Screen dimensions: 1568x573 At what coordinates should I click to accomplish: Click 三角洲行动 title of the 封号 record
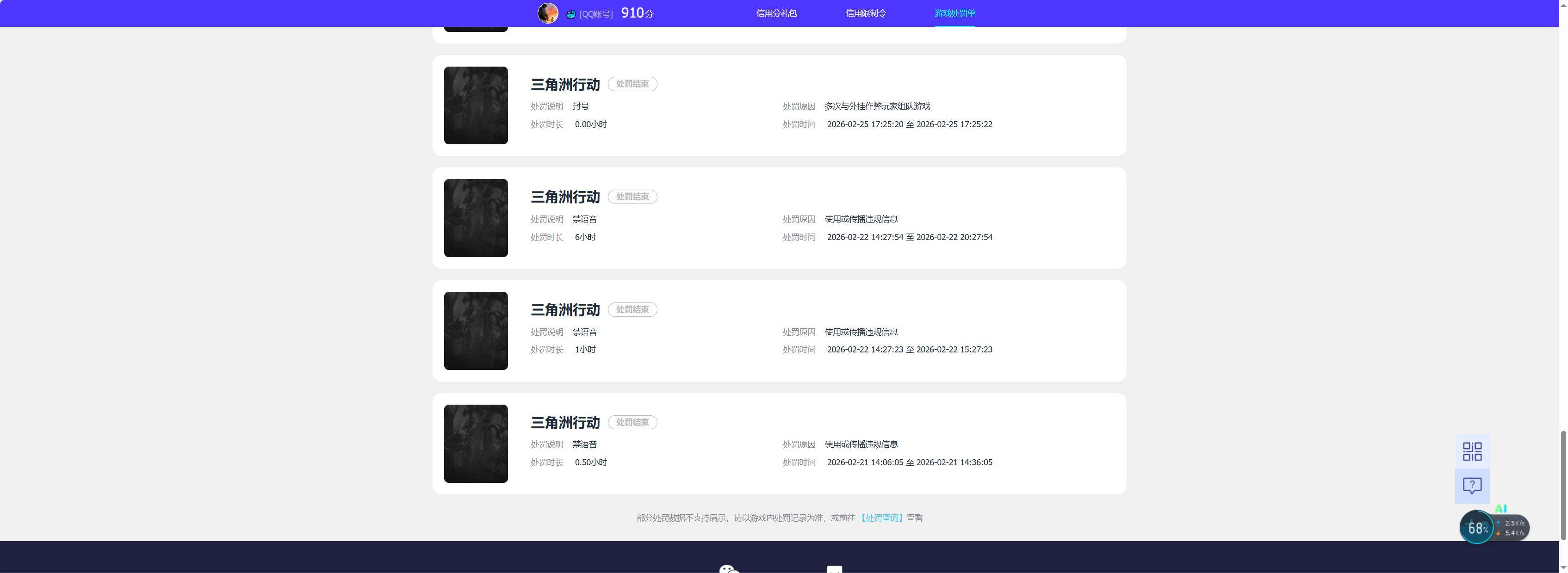(565, 85)
